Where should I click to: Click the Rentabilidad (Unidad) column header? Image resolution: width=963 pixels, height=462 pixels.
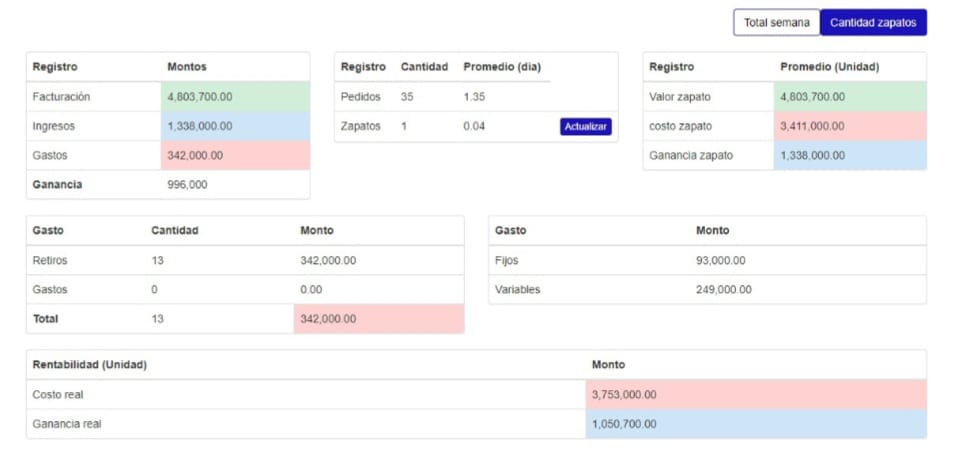(x=89, y=365)
